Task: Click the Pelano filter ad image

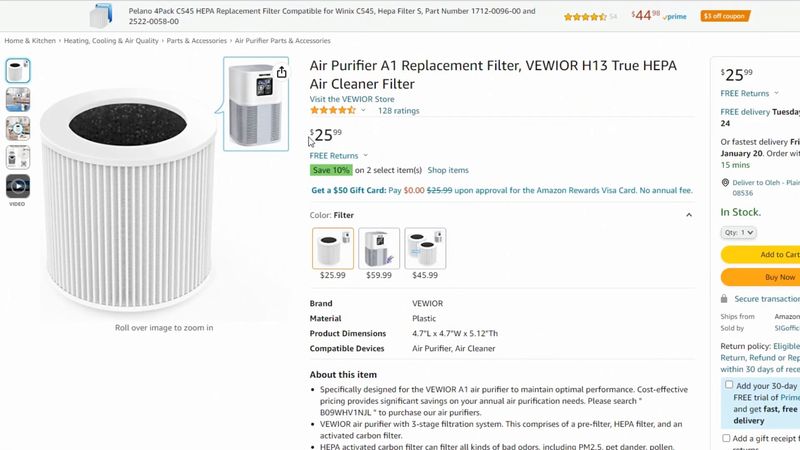Action: click(x=101, y=15)
